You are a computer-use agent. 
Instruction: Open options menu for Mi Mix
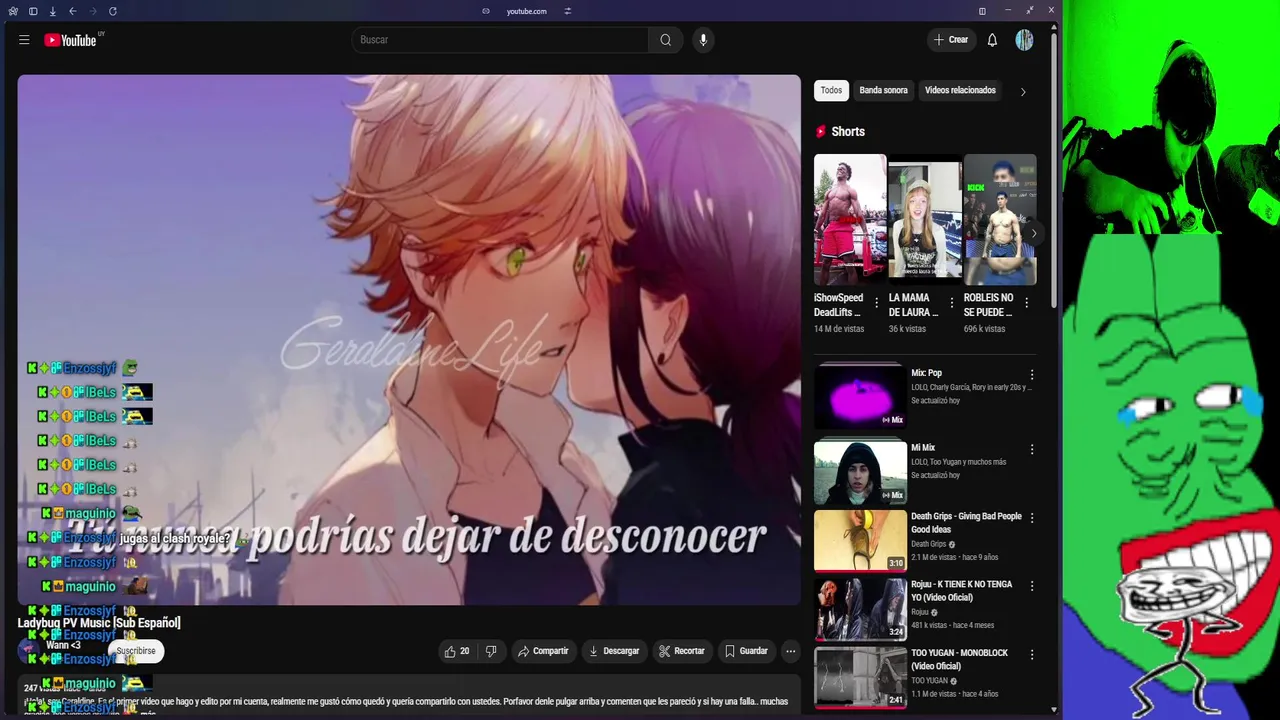(x=1032, y=450)
